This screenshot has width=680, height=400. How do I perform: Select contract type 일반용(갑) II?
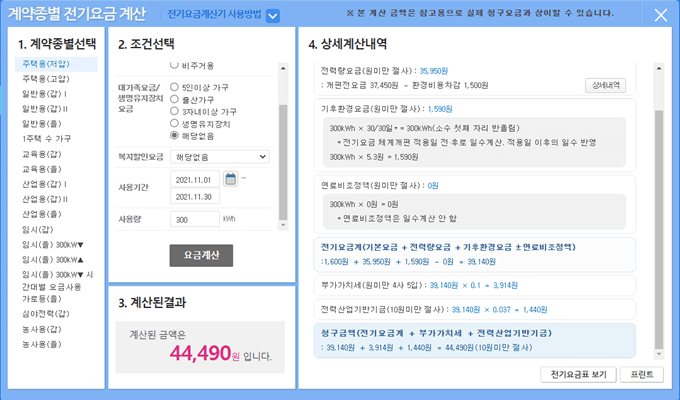45,109
